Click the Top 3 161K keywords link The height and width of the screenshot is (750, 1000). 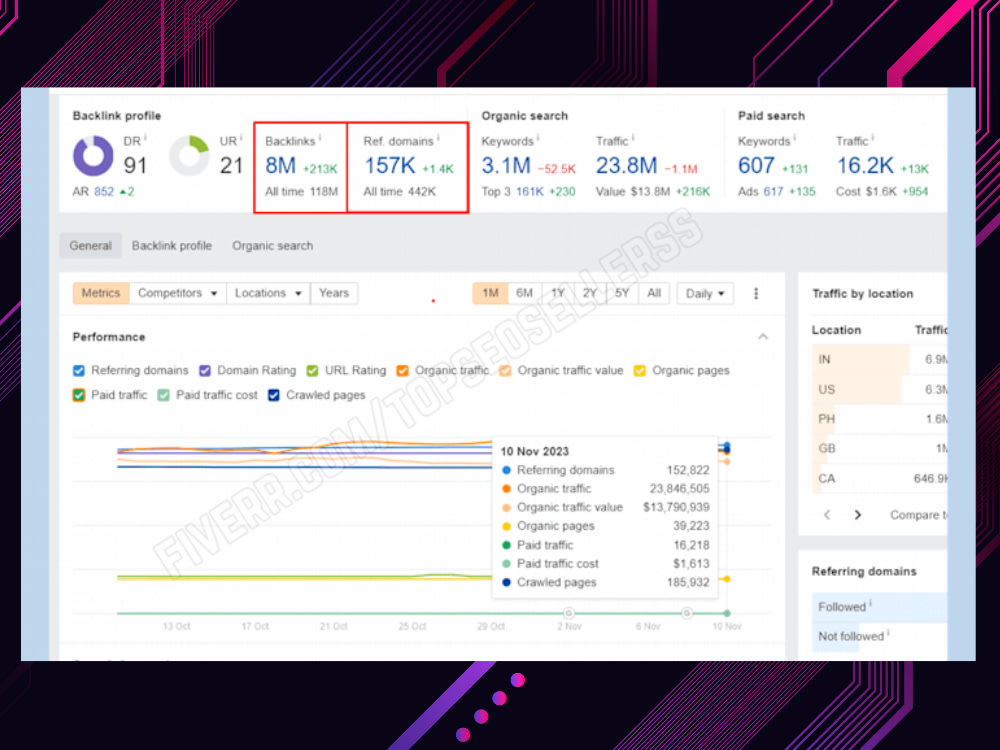(529, 191)
